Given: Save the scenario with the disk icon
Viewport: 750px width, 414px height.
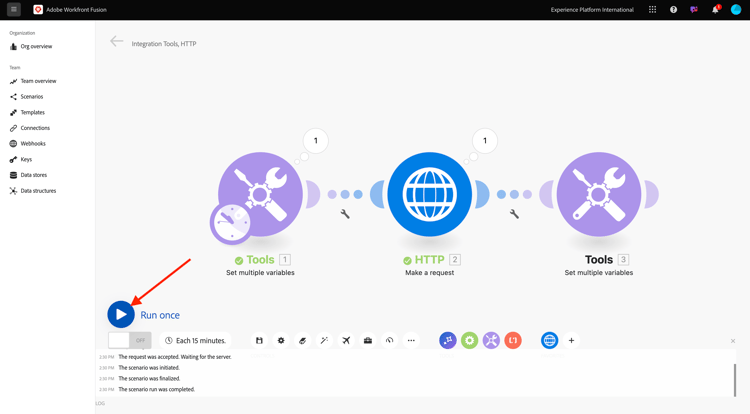Looking at the screenshot, I should click(259, 340).
